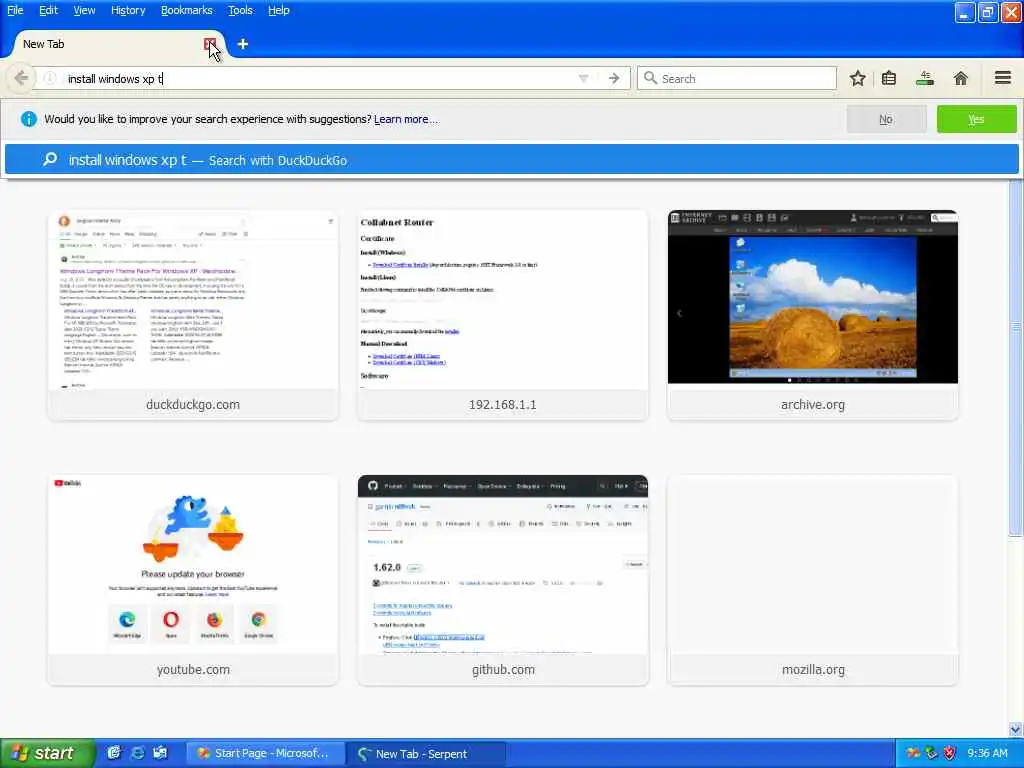Click the red security shield tray icon
The image size is (1024, 768).
point(950,754)
